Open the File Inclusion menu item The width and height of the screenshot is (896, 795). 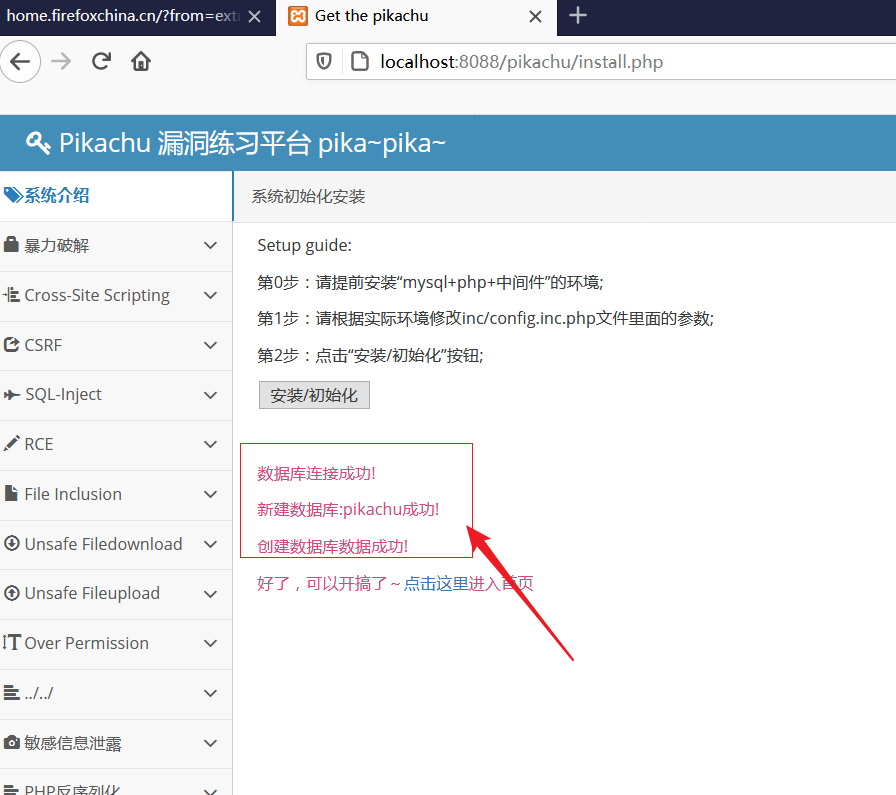[116, 494]
